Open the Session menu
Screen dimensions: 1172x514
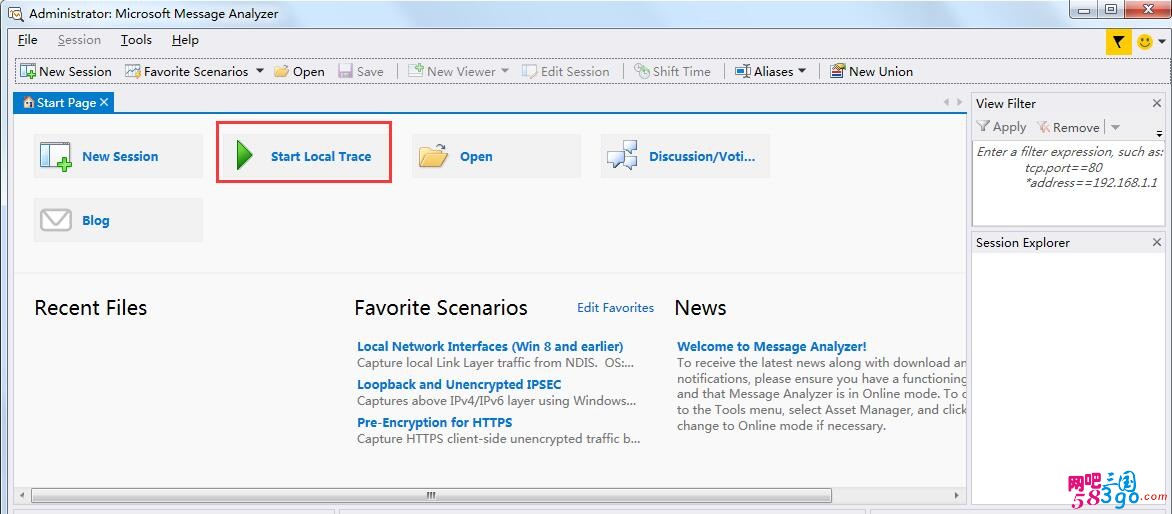(x=79, y=40)
